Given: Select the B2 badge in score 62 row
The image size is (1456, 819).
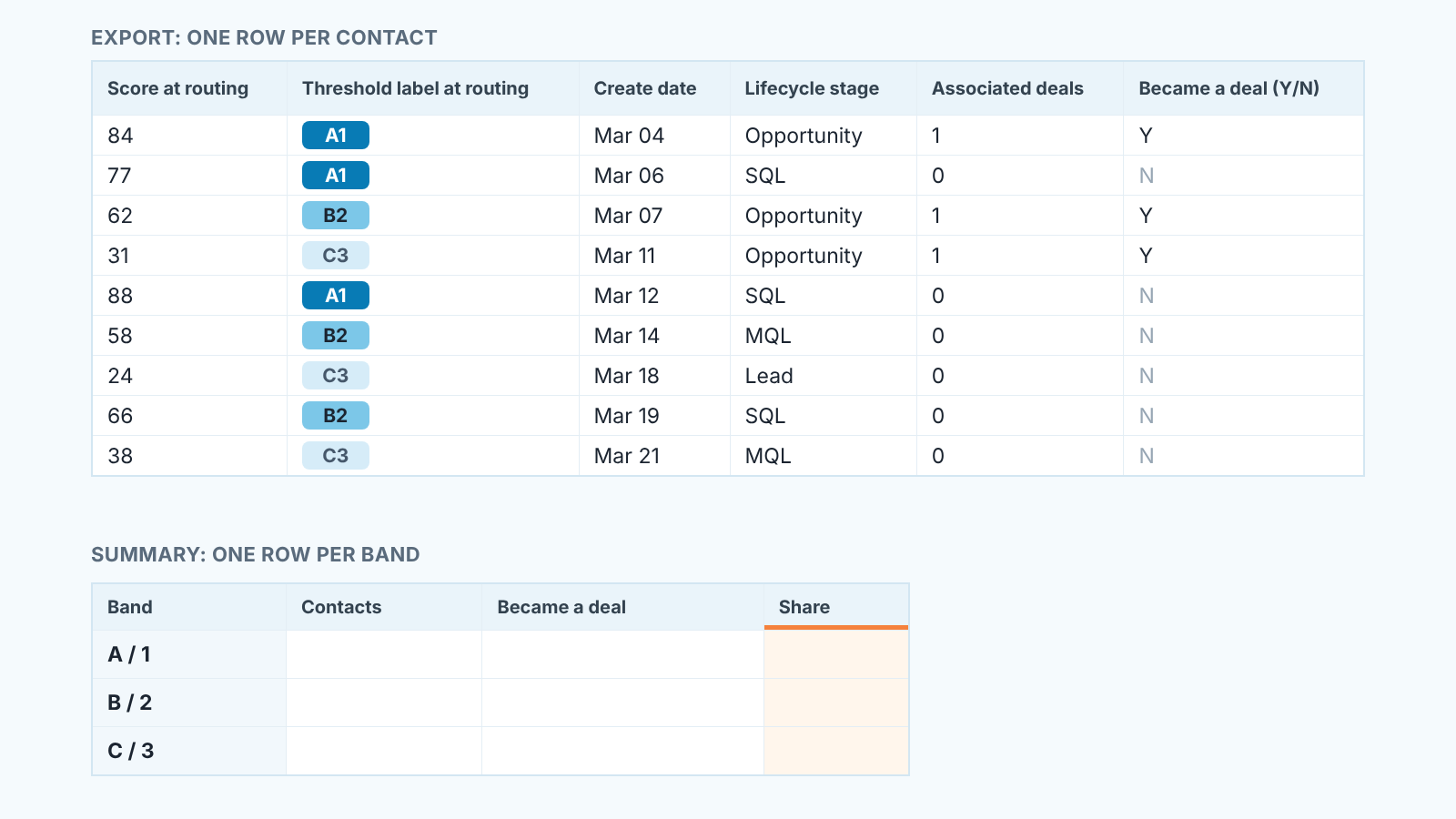Looking at the screenshot, I should [x=336, y=216].
